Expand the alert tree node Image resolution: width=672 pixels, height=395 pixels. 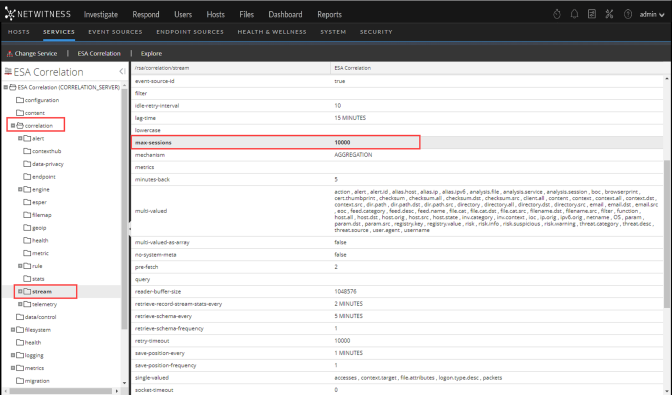point(20,138)
